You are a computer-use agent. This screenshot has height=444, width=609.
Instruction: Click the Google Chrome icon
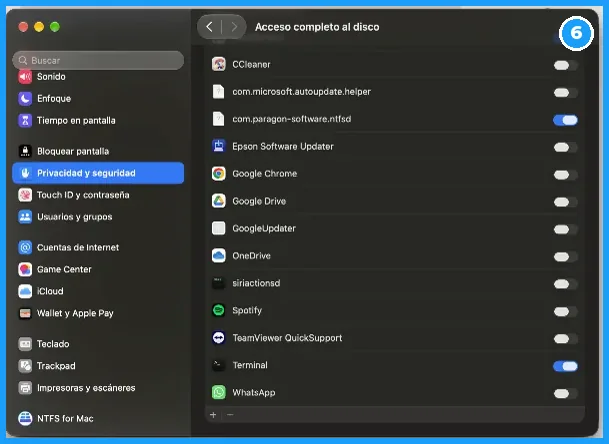[x=219, y=174]
